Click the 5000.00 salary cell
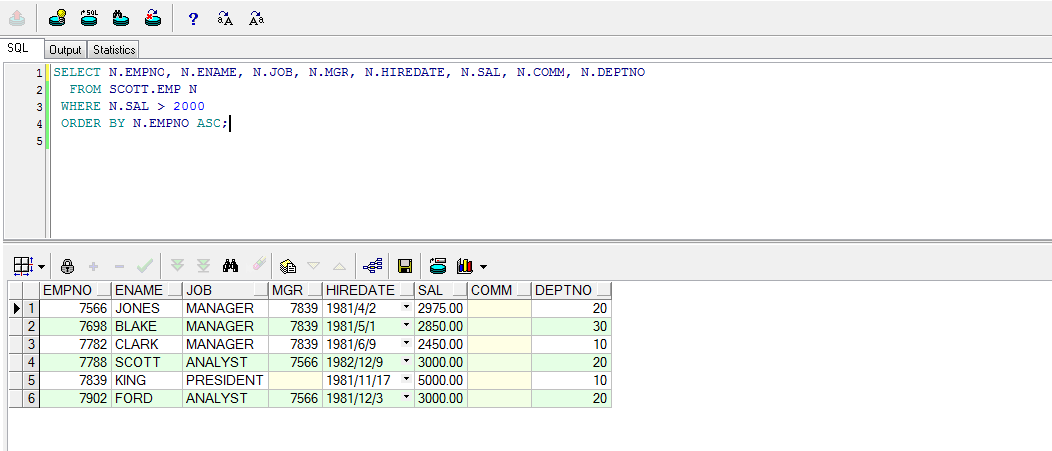This screenshot has height=451, width=1052. (441, 381)
